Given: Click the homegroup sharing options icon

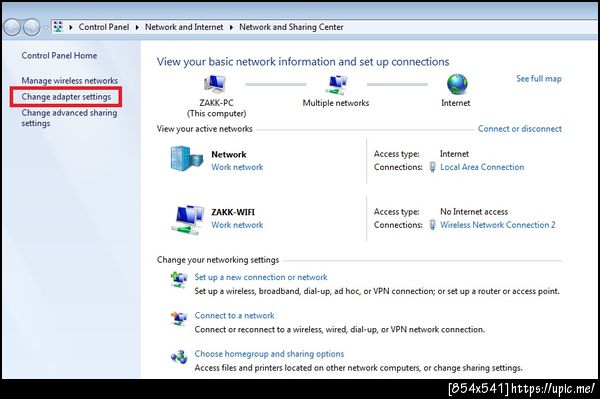Looking at the screenshot, I should (x=179, y=357).
